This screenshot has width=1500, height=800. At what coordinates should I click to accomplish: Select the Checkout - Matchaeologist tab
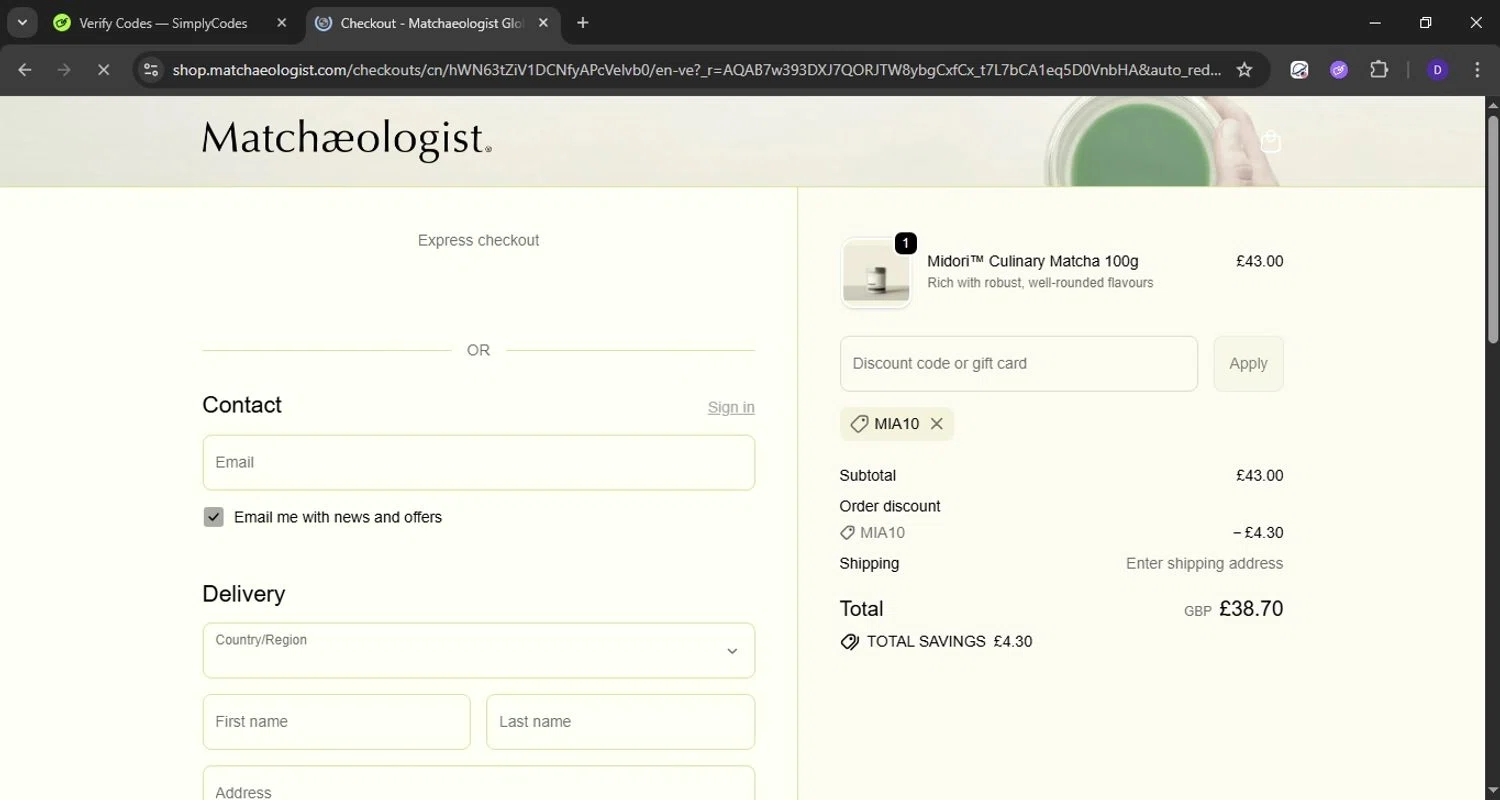432,23
